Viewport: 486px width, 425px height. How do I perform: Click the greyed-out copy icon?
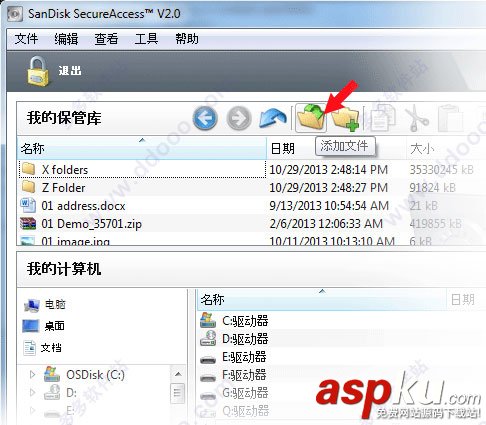click(x=382, y=118)
